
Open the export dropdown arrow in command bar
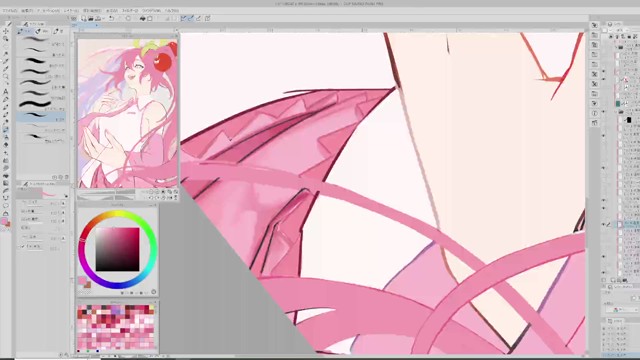pyautogui.click(x=103, y=19)
